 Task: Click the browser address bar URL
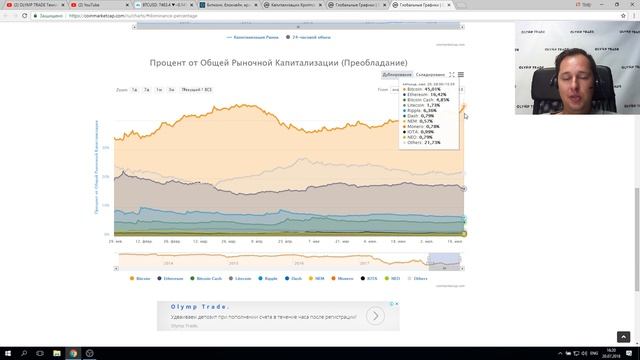[x=133, y=16]
